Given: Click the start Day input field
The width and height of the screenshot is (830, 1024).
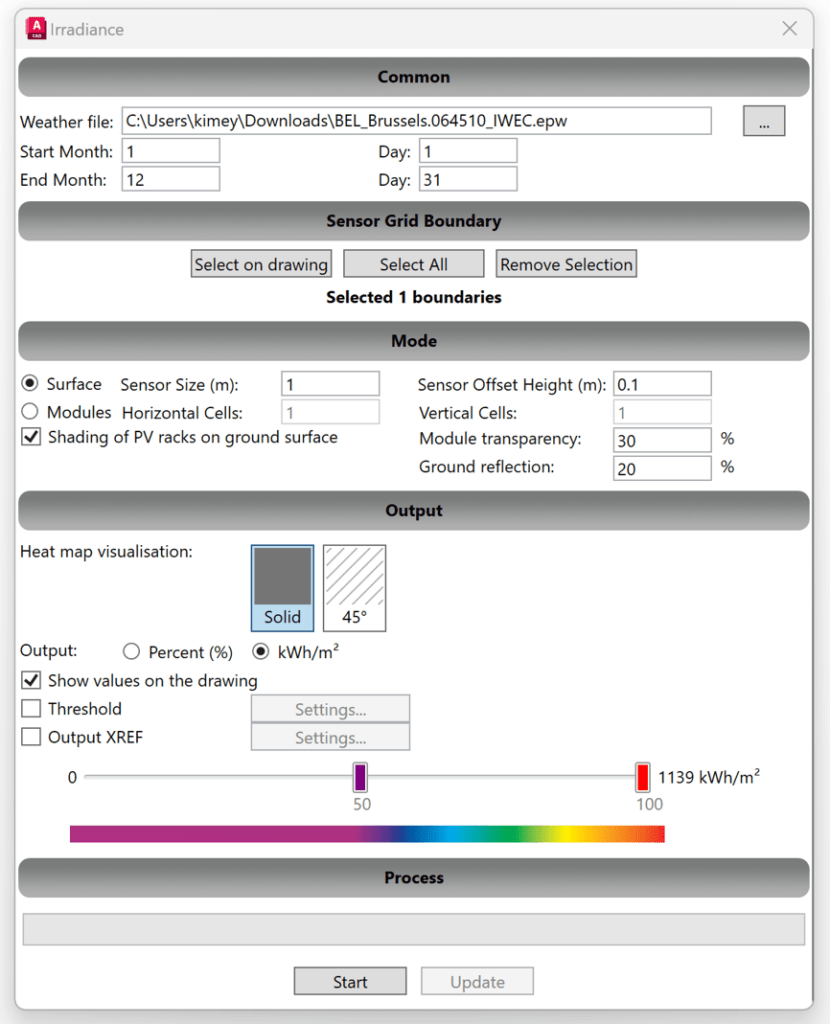Looking at the screenshot, I should 468,151.
